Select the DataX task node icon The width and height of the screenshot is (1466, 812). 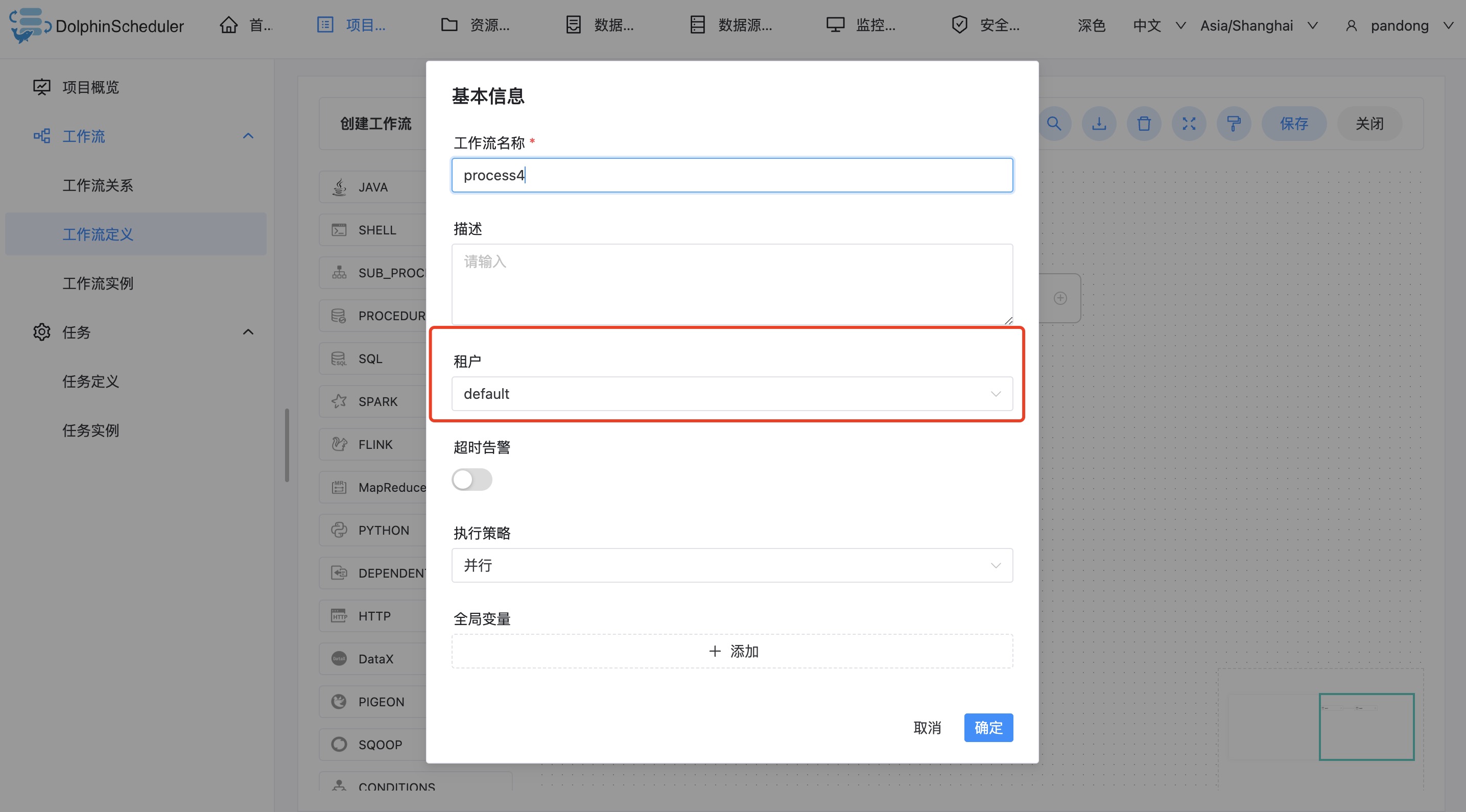[339, 658]
